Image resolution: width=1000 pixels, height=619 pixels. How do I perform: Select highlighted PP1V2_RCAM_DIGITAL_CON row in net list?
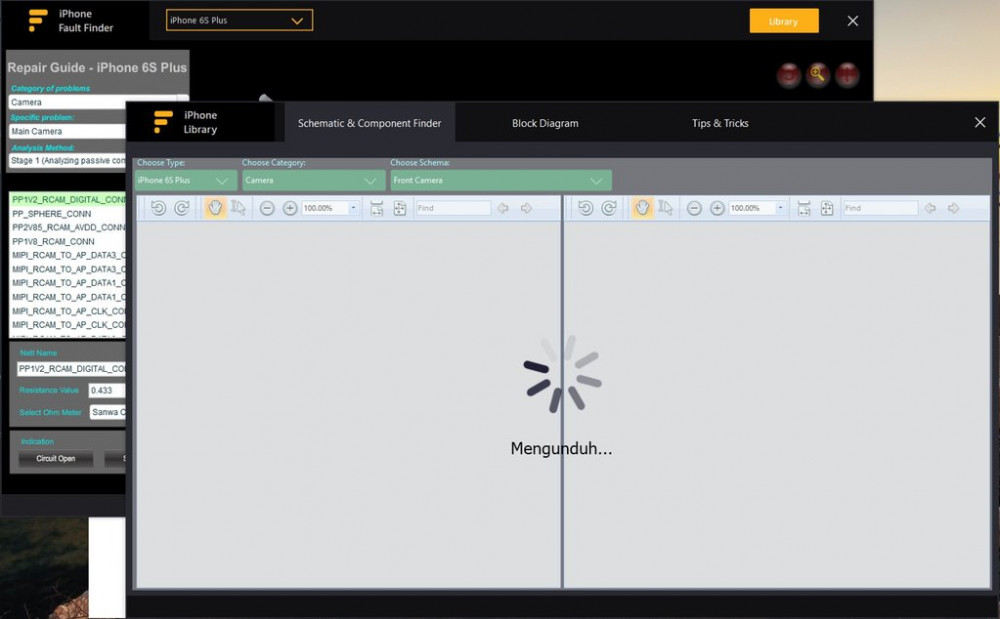(68, 200)
